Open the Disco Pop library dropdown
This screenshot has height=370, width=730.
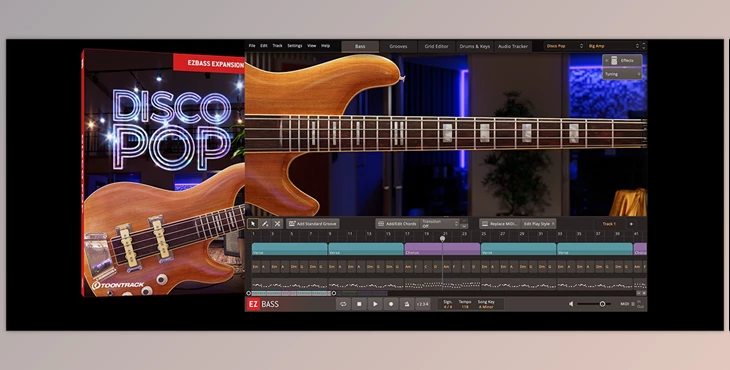point(564,46)
